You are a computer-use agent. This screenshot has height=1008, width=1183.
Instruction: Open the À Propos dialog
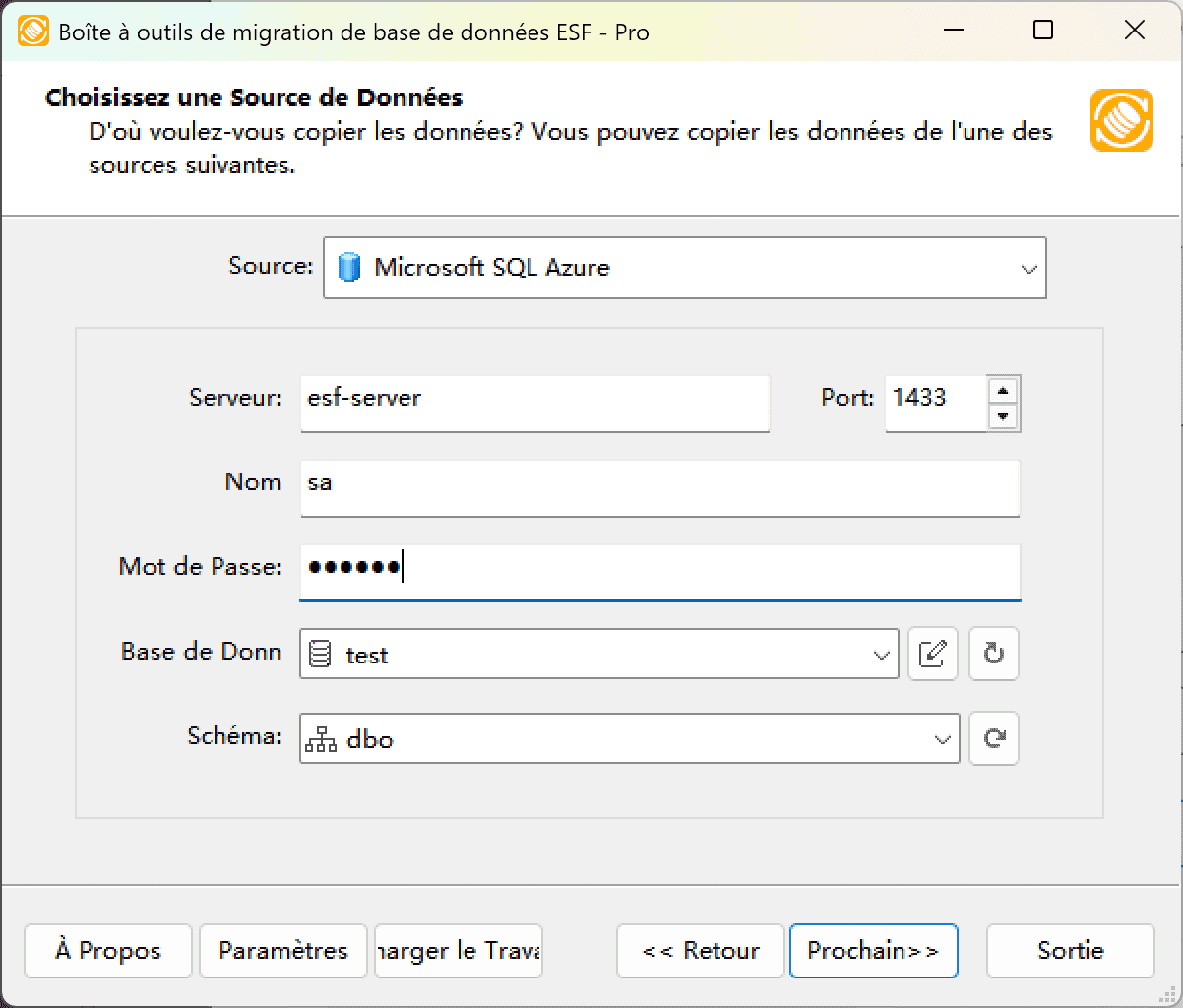click(107, 951)
